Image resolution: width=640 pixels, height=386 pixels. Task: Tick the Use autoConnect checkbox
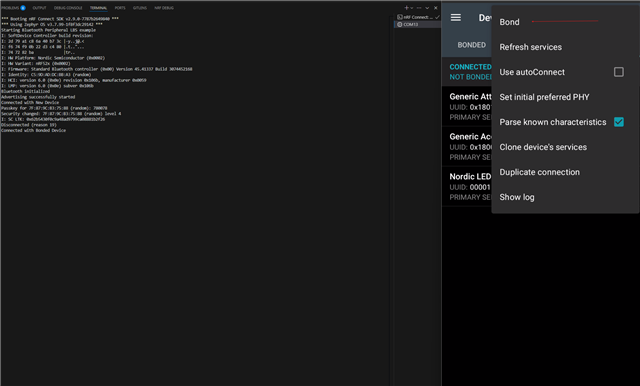click(619, 72)
